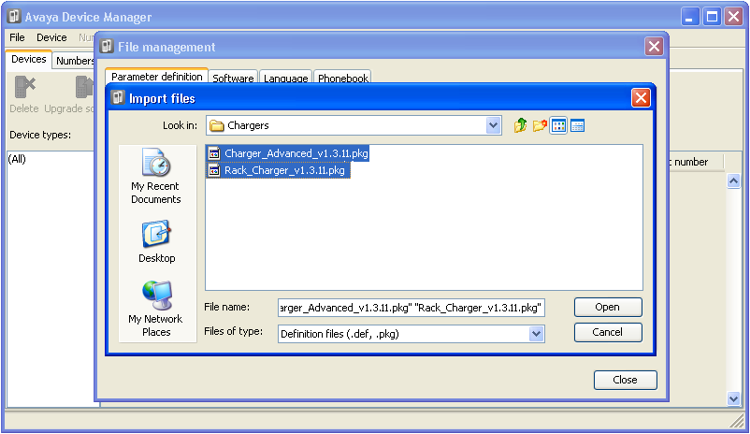Select the Software tab
The width and height of the screenshot is (750, 434).
pos(233,78)
